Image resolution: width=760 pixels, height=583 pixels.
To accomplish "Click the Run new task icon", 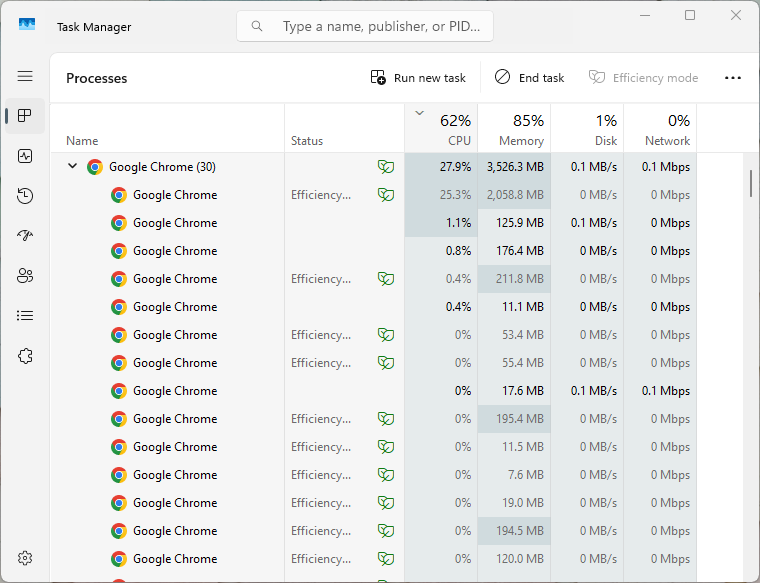I will click(378, 77).
